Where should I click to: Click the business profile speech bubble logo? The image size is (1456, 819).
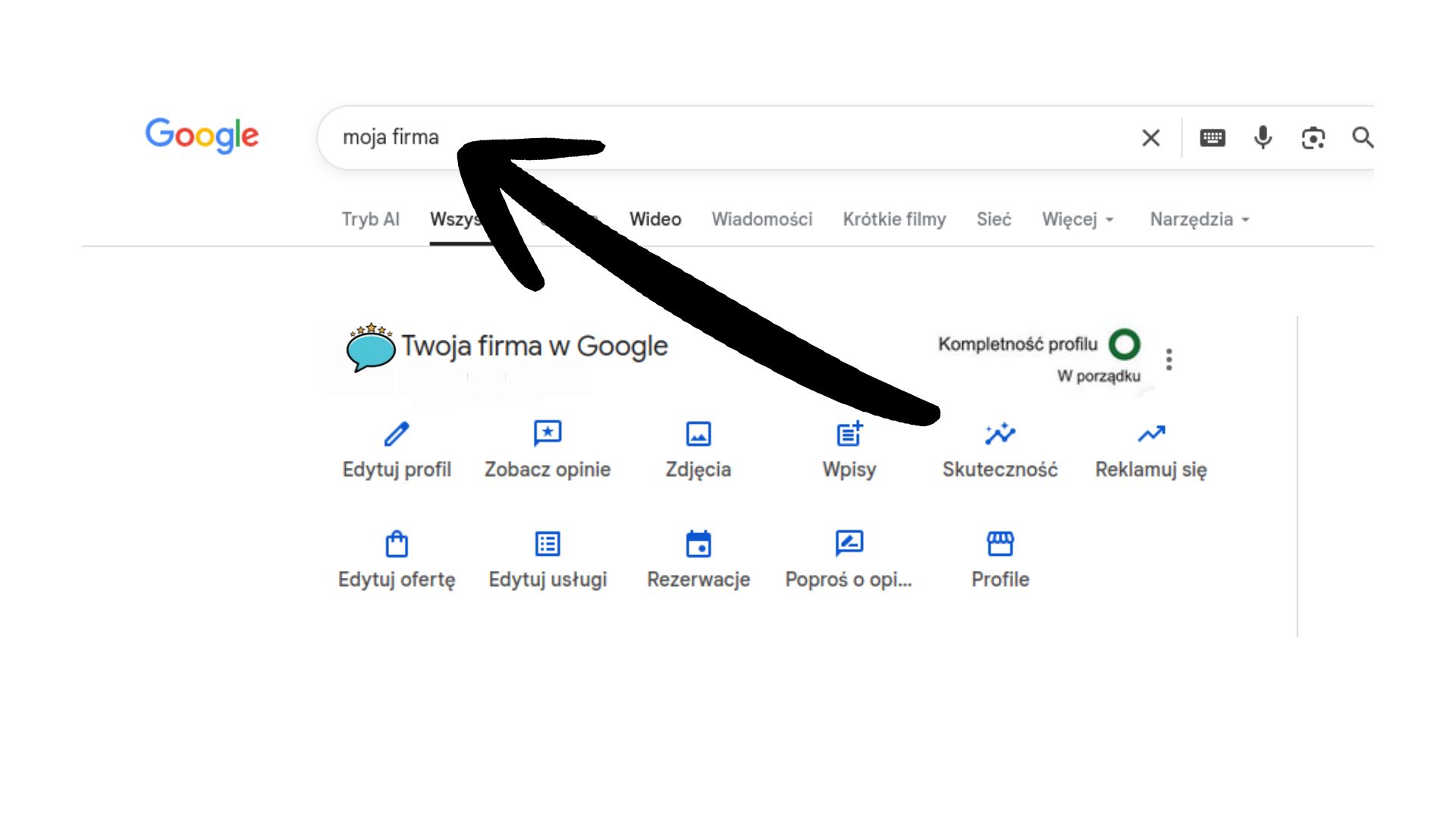[x=371, y=347]
